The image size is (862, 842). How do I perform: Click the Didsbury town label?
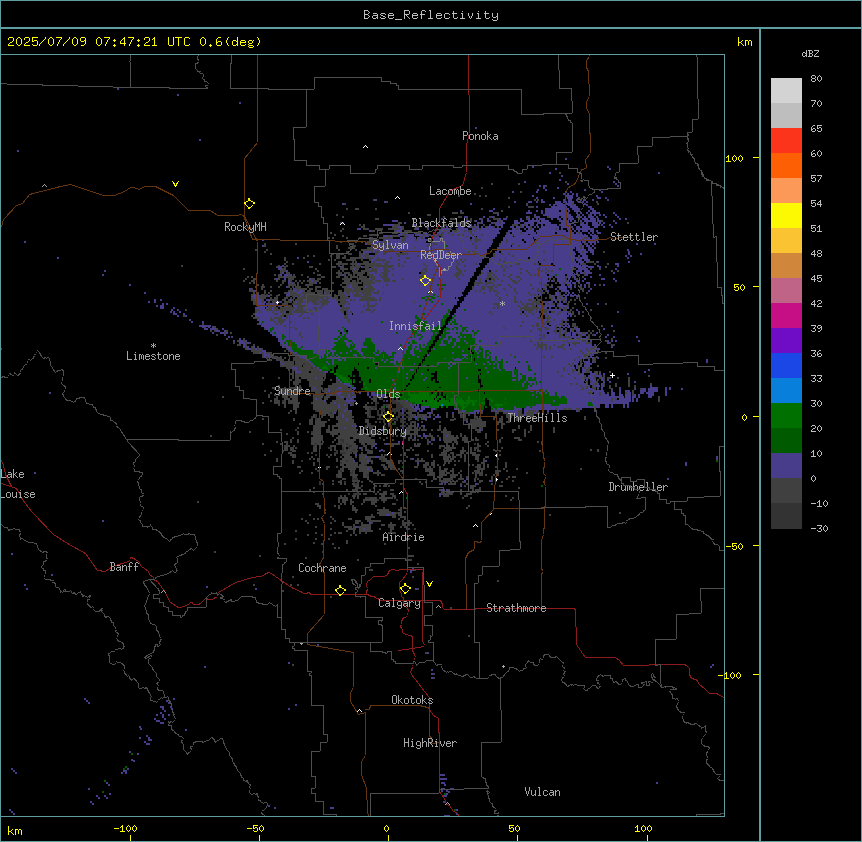383,431
